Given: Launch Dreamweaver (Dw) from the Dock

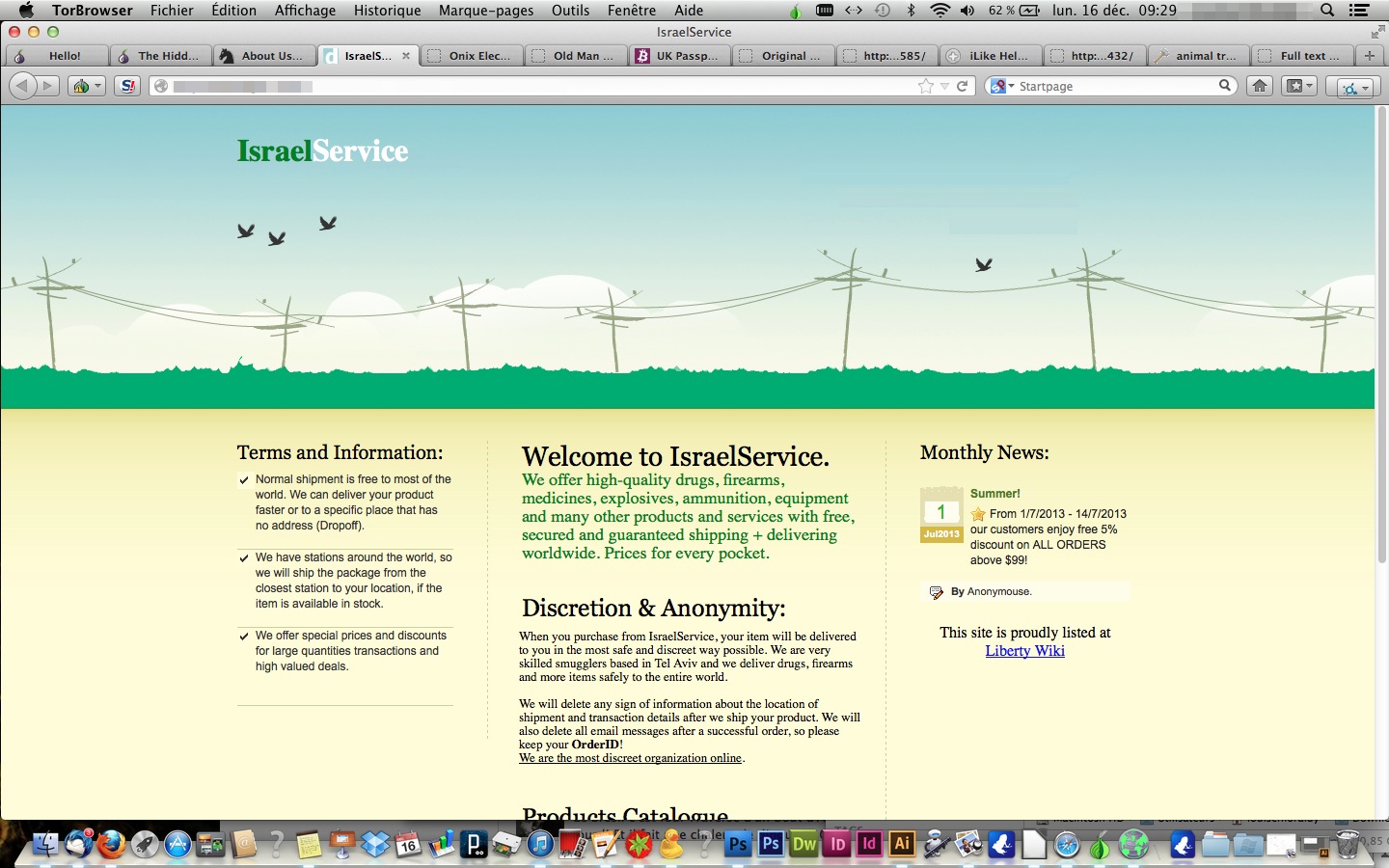Looking at the screenshot, I should [803, 845].
